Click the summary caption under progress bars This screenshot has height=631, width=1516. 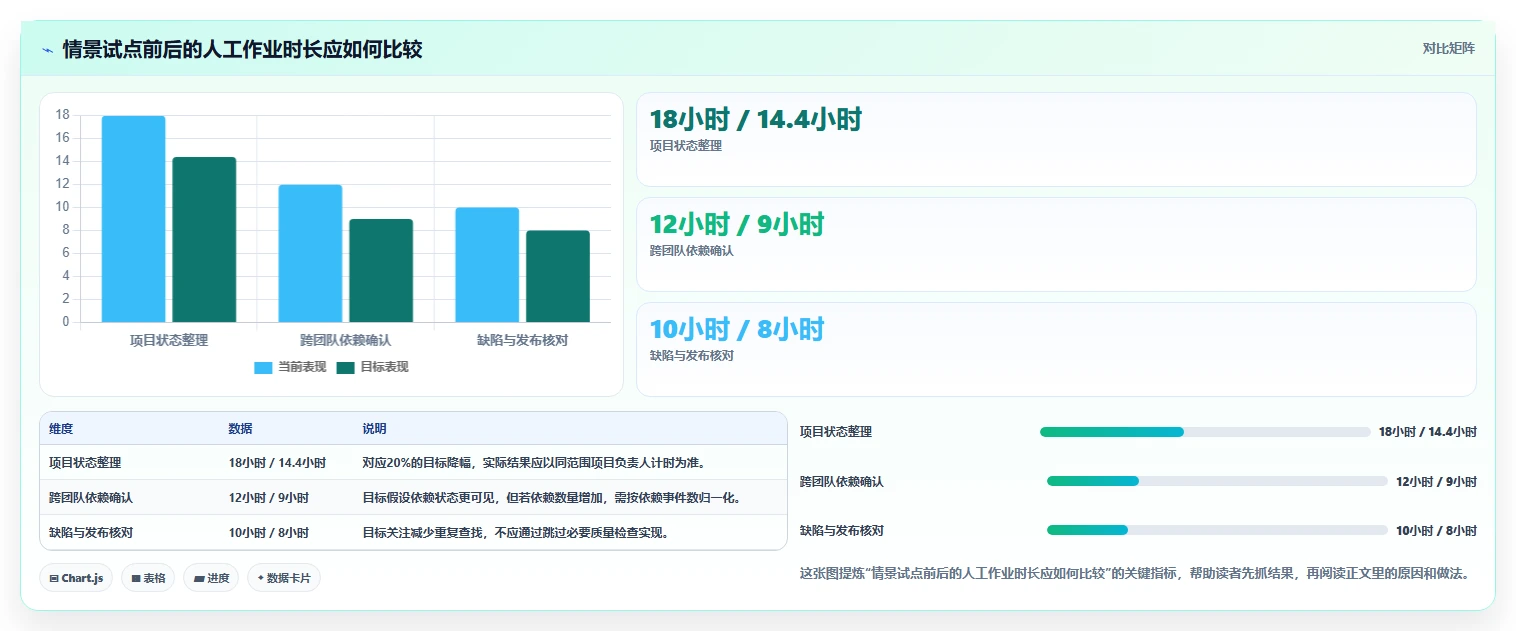[x=1134, y=573]
